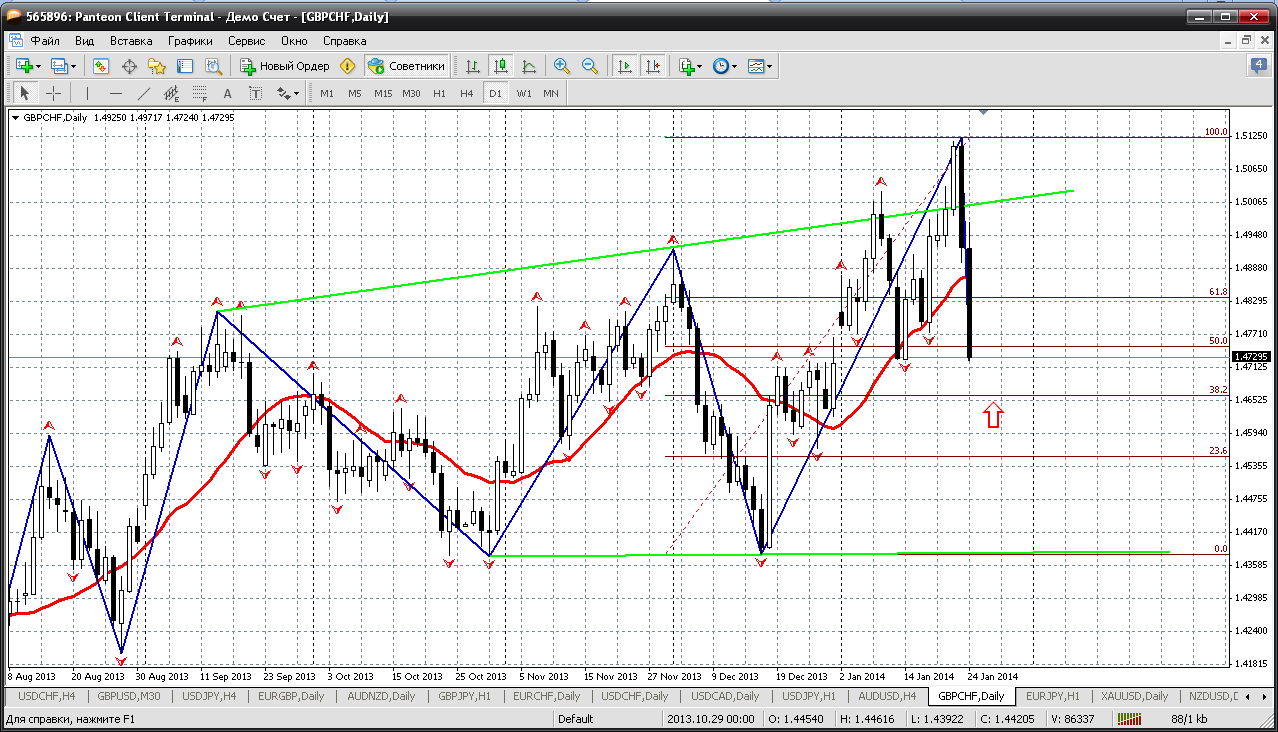The image size is (1278, 732).
Task: Select the trendline drawing tool
Action: [x=143, y=93]
